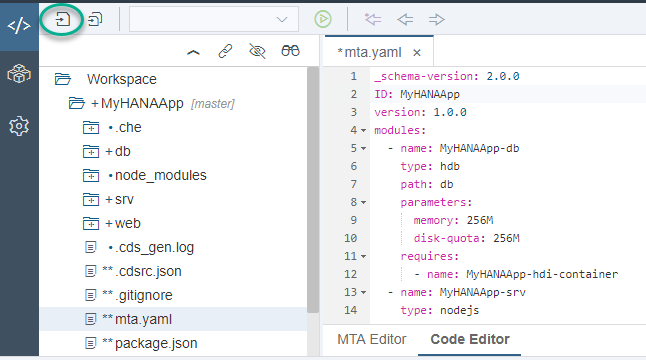This screenshot has width=646, height=360.
Task: Click the second import icon with stacked pages
Action: coord(95,19)
